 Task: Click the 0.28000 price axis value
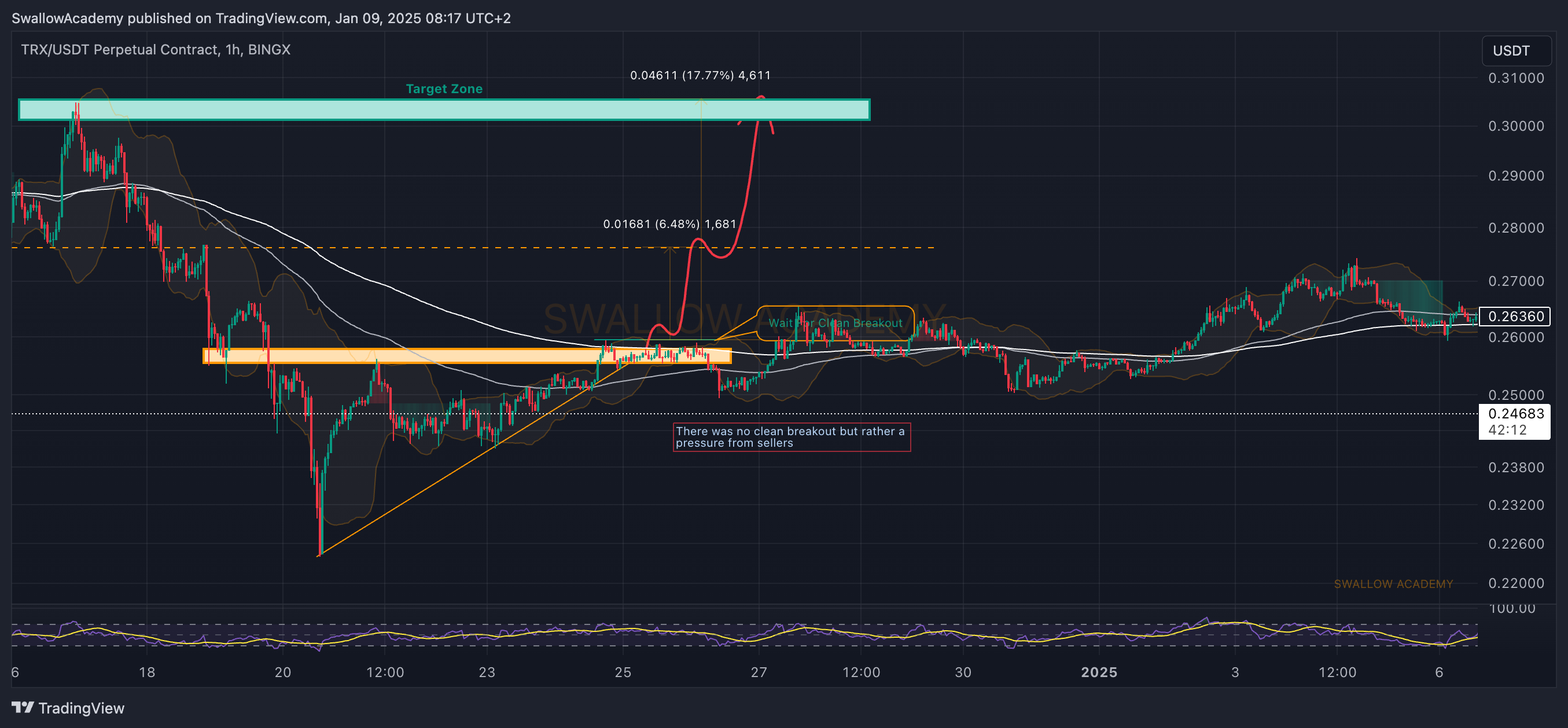1516,227
